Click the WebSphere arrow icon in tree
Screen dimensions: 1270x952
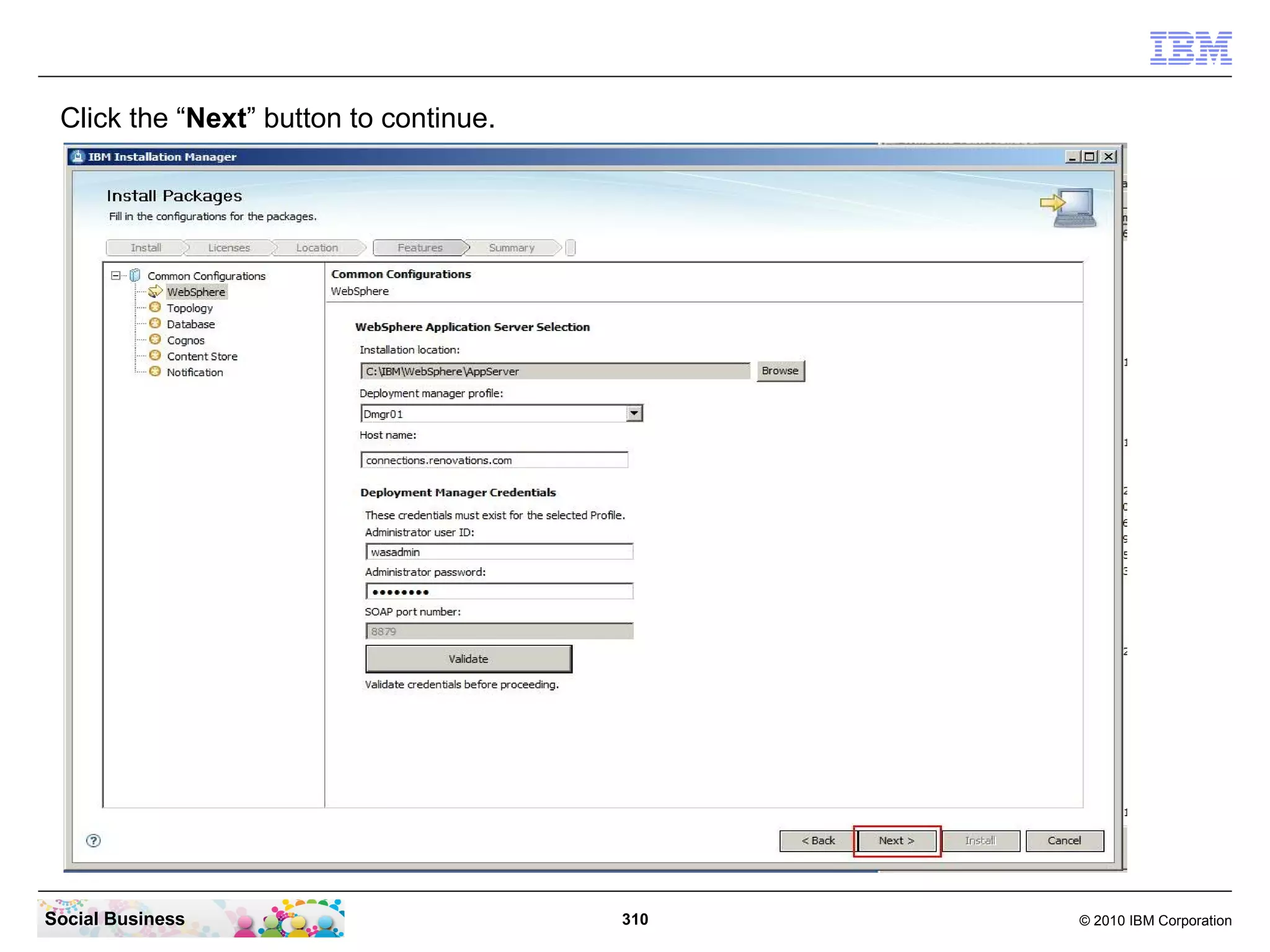pyautogui.click(x=155, y=291)
